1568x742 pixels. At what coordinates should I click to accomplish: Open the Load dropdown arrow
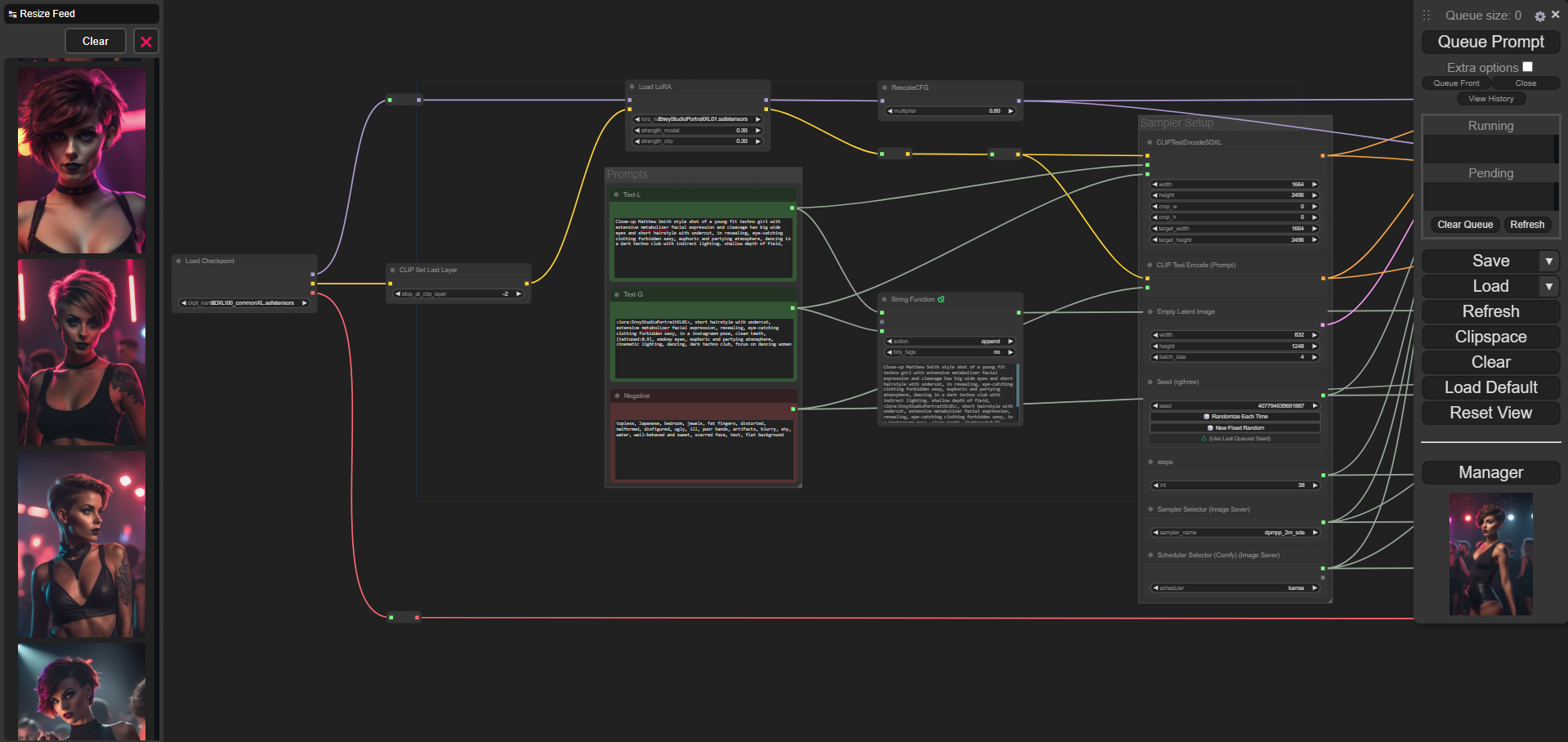1548,286
